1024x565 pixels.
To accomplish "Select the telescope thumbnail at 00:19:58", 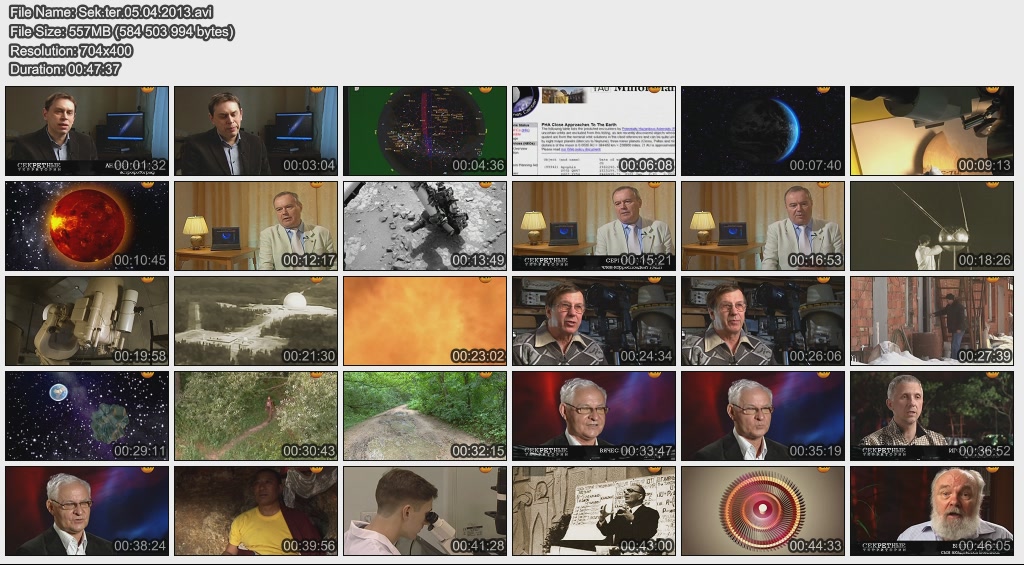I will pyautogui.click(x=86, y=321).
